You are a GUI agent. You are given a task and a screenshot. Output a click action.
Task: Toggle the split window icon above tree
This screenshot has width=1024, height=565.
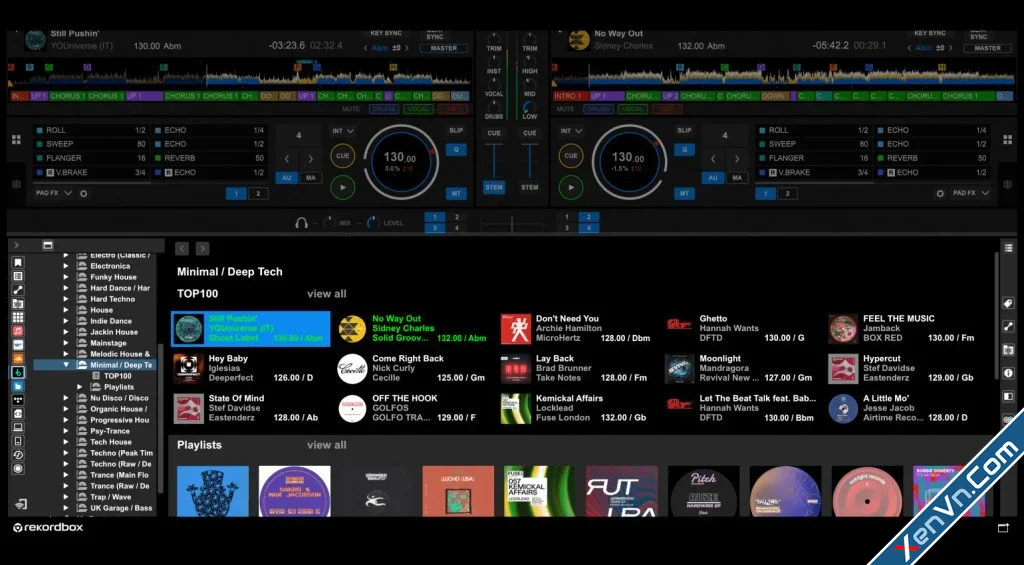click(x=48, y=245)
